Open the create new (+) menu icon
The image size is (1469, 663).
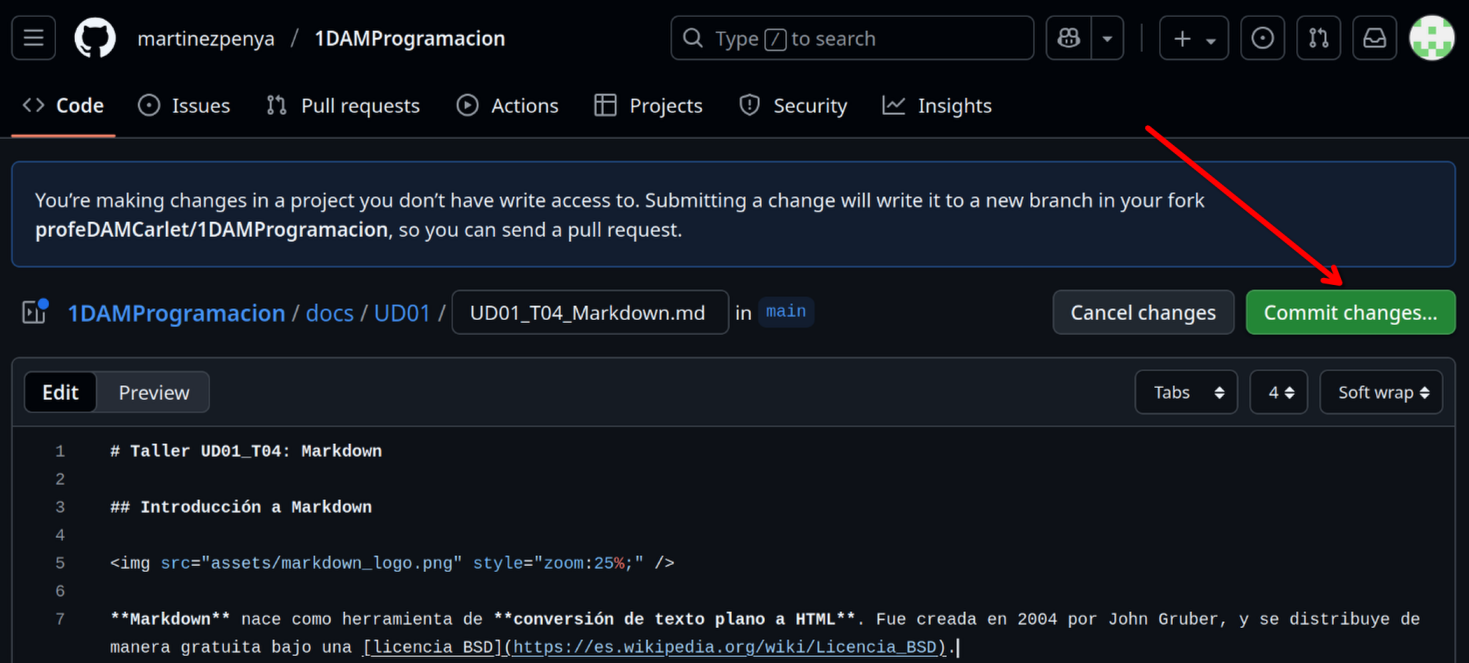pos(1182,37)
